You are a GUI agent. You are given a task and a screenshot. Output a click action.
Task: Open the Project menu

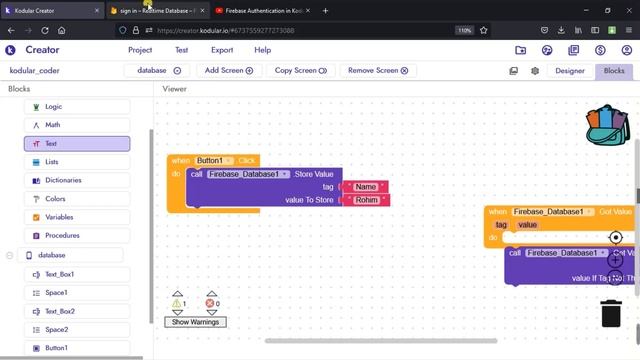click(x=140, y=50)
